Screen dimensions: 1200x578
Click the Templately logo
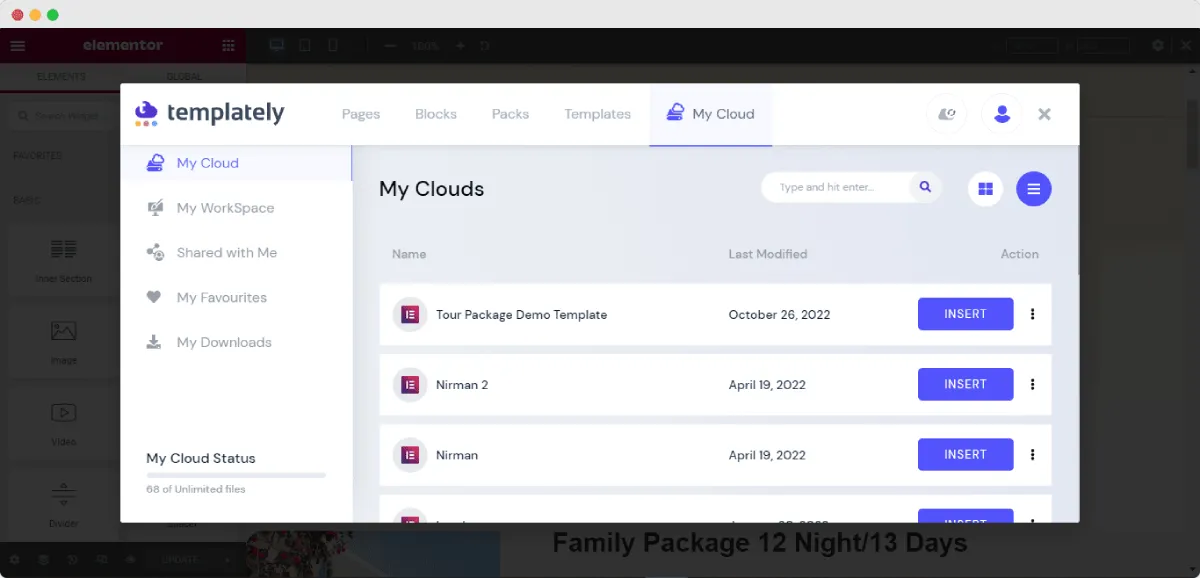(210, 114)
